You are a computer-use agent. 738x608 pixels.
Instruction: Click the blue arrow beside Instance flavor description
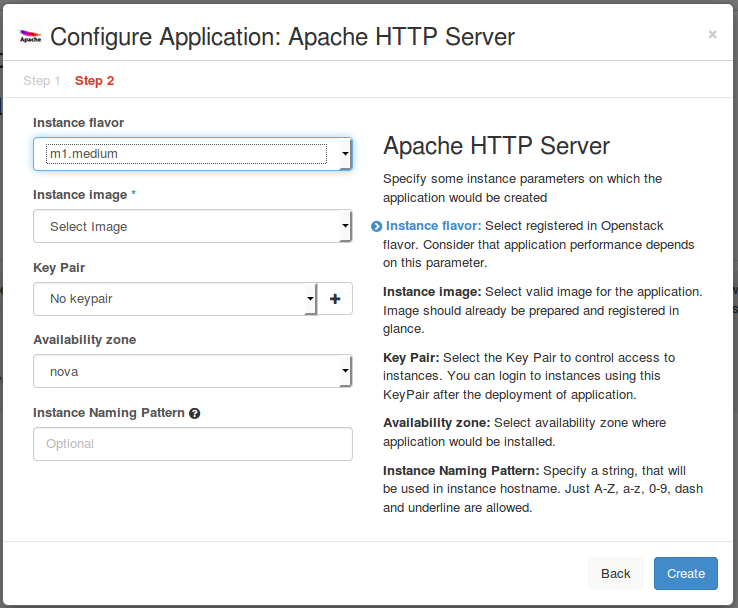pos(377,226)
